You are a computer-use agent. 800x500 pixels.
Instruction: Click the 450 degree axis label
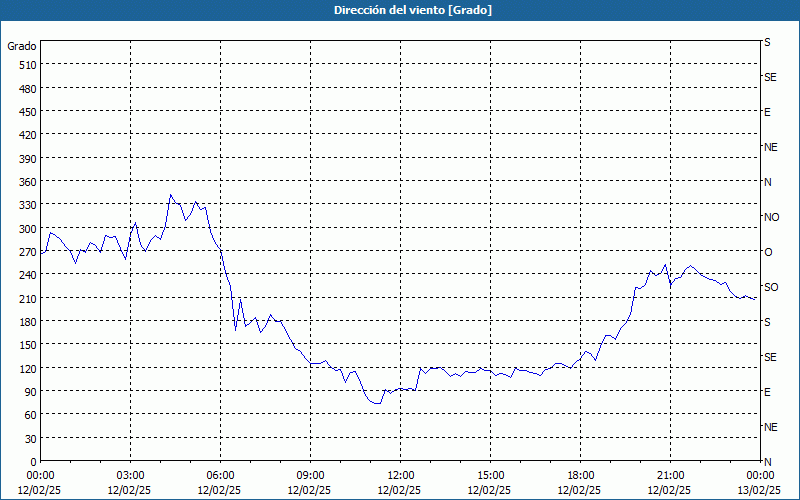(28, 112)
